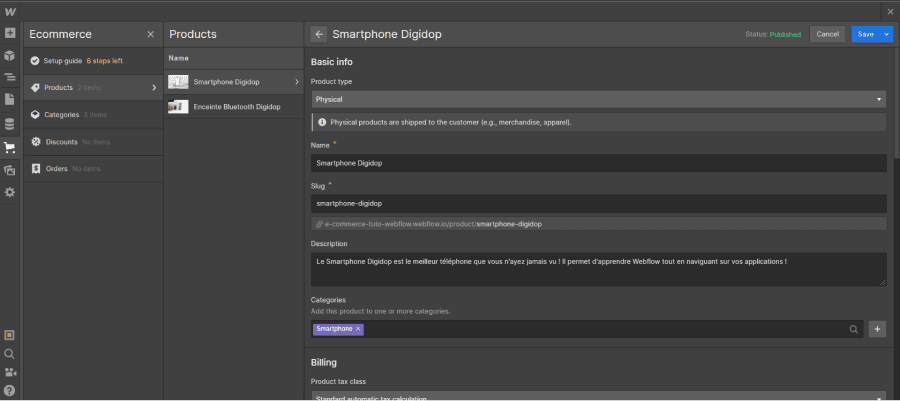
Task: Open the Navigator panel icon
Action: [10, 77]
